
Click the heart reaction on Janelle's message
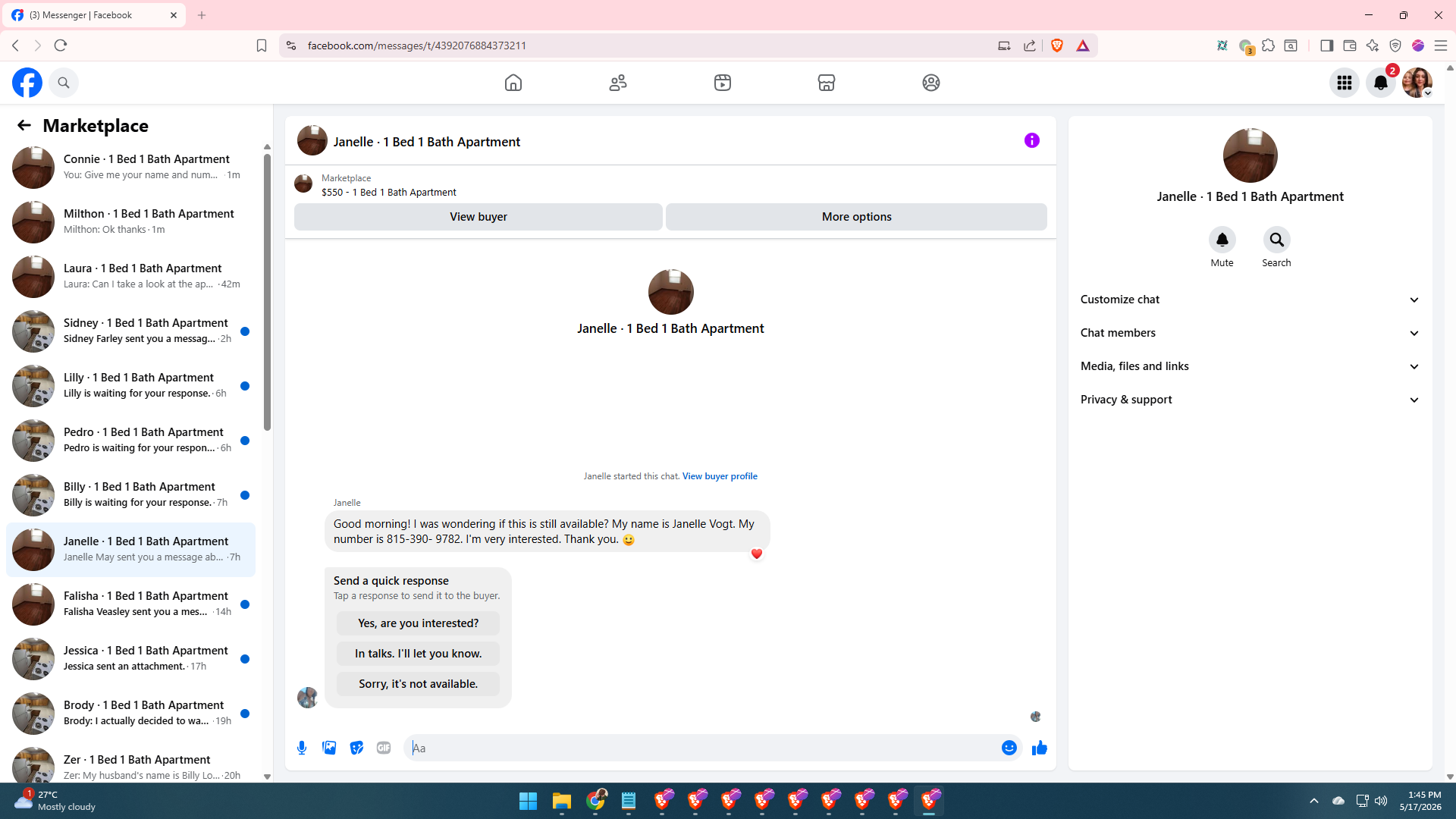click(x=757, y=554)
